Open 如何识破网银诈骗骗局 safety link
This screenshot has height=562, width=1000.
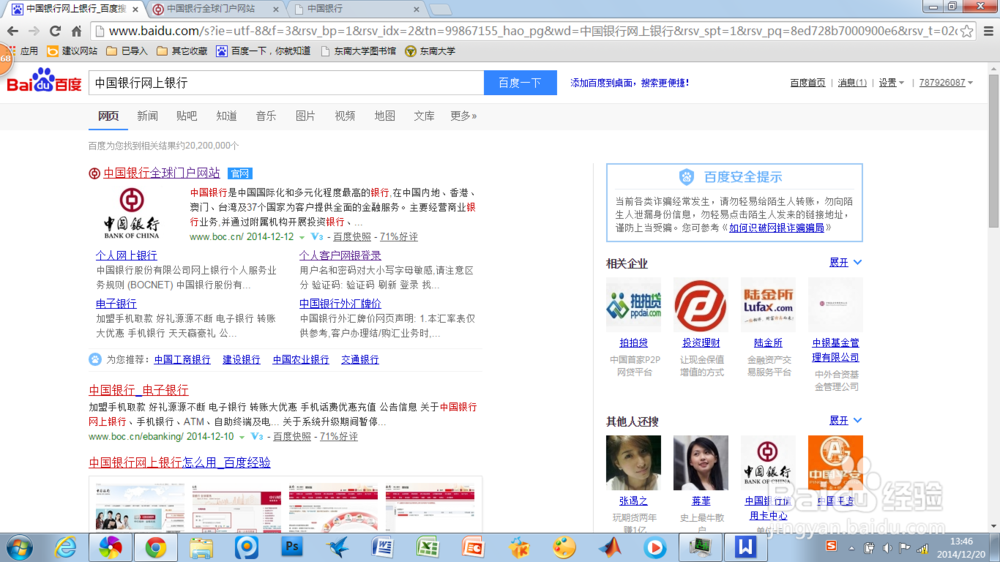(776, 228)
